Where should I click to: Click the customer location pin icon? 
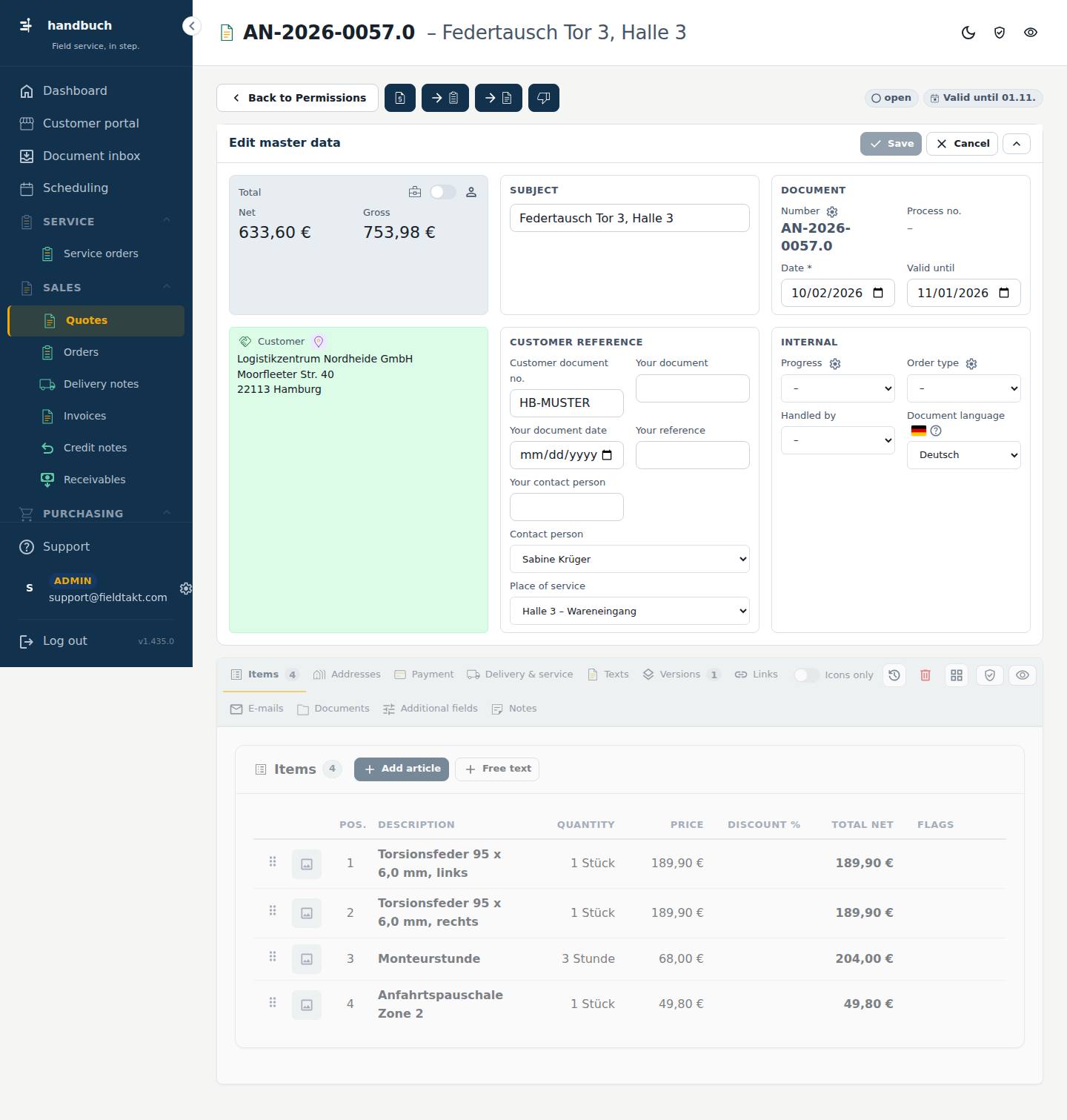pyautogui.click(x=319, y=342)
